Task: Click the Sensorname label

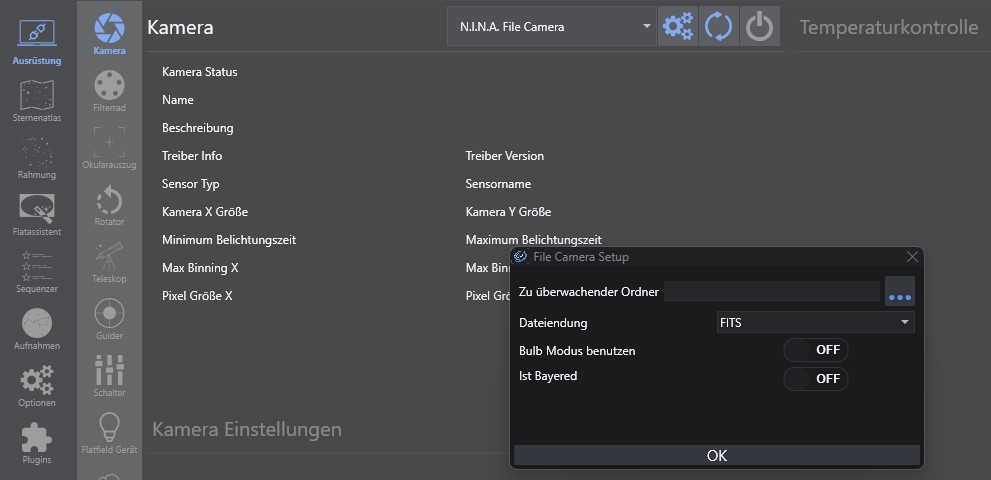Action: pyautogui.click(x=498, y=184)
